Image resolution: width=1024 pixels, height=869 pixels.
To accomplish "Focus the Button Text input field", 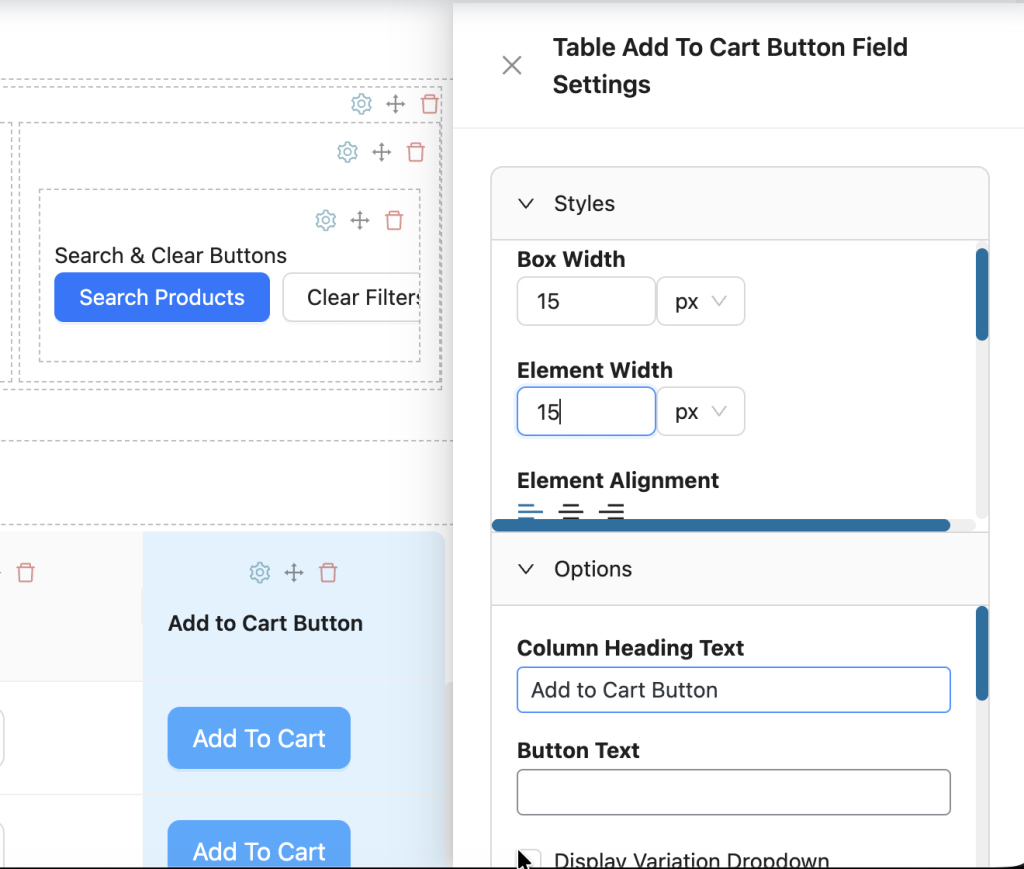I will click(733, 792).
